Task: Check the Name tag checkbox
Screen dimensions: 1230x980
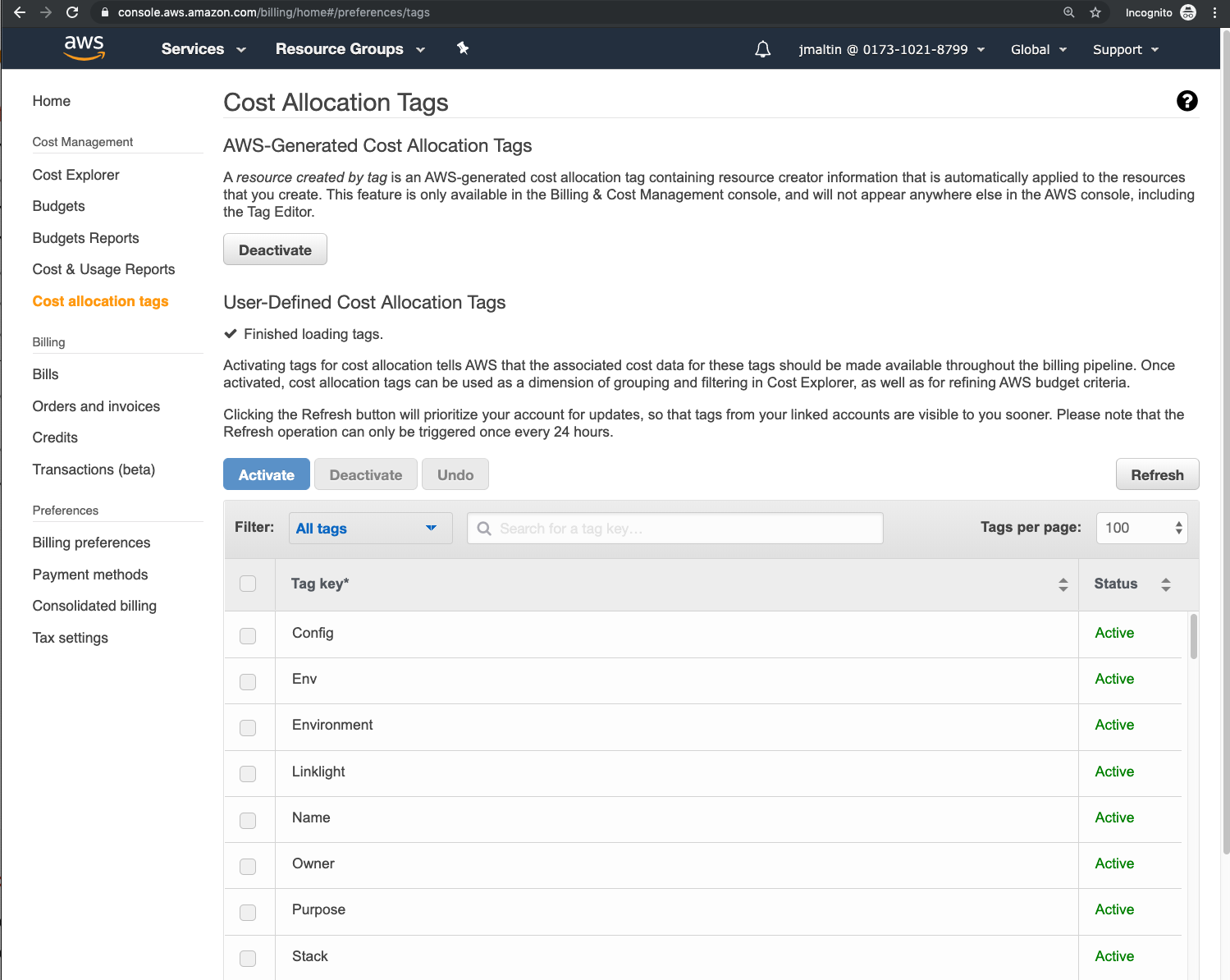Action: pos(248,821)
